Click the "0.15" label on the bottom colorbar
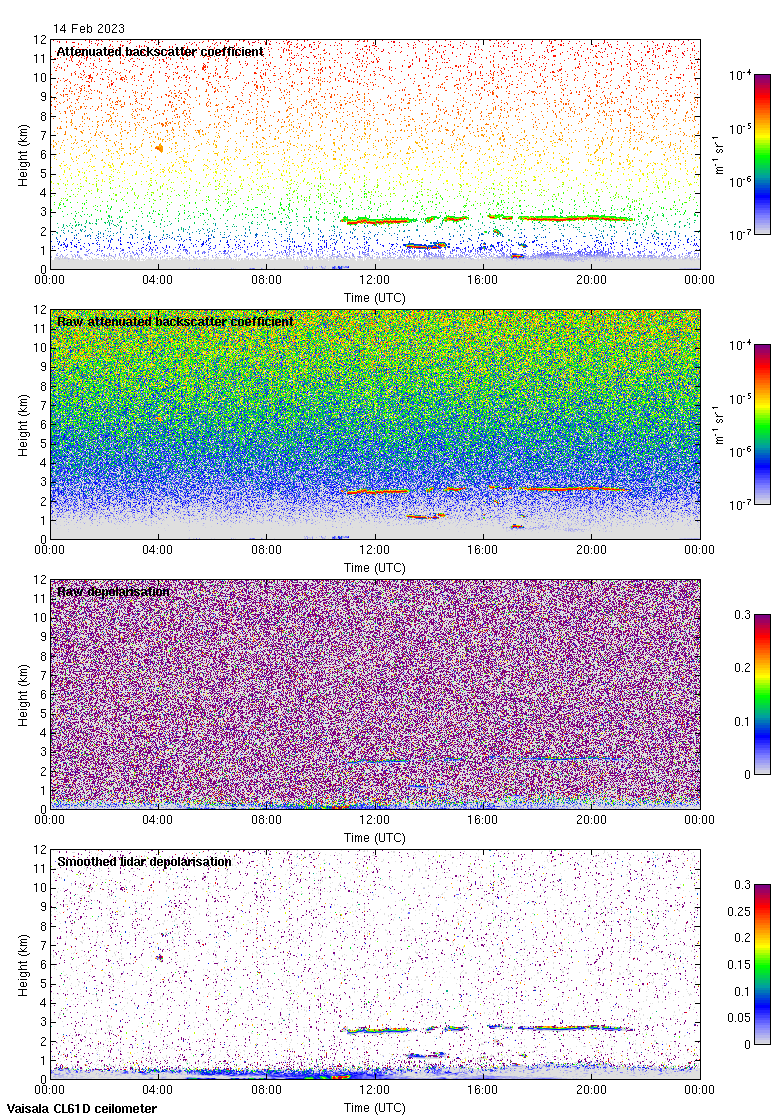Viewport: 780px width, 1120px height. [741, 965]
